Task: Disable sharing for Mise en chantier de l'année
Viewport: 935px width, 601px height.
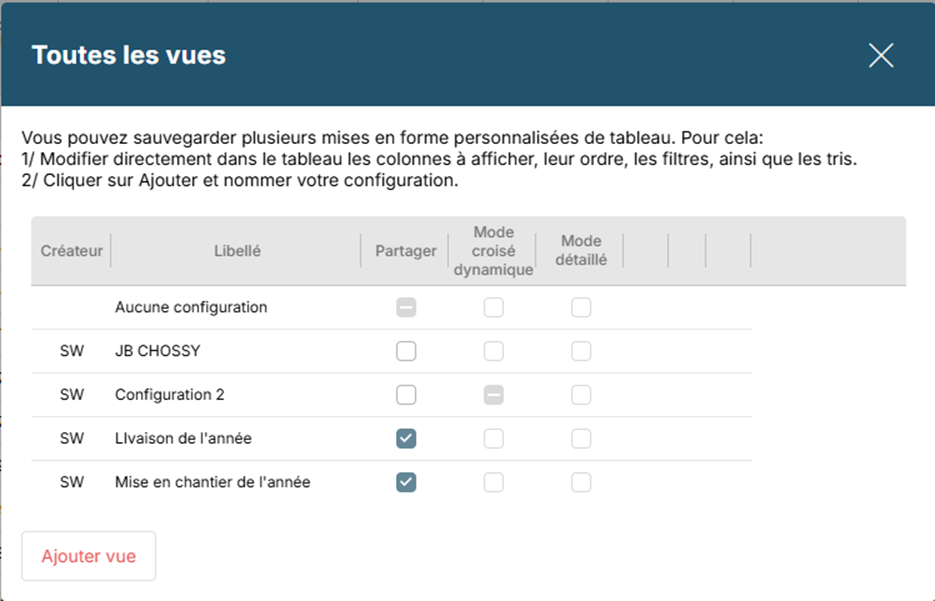Action: click(x=406, y=482)
